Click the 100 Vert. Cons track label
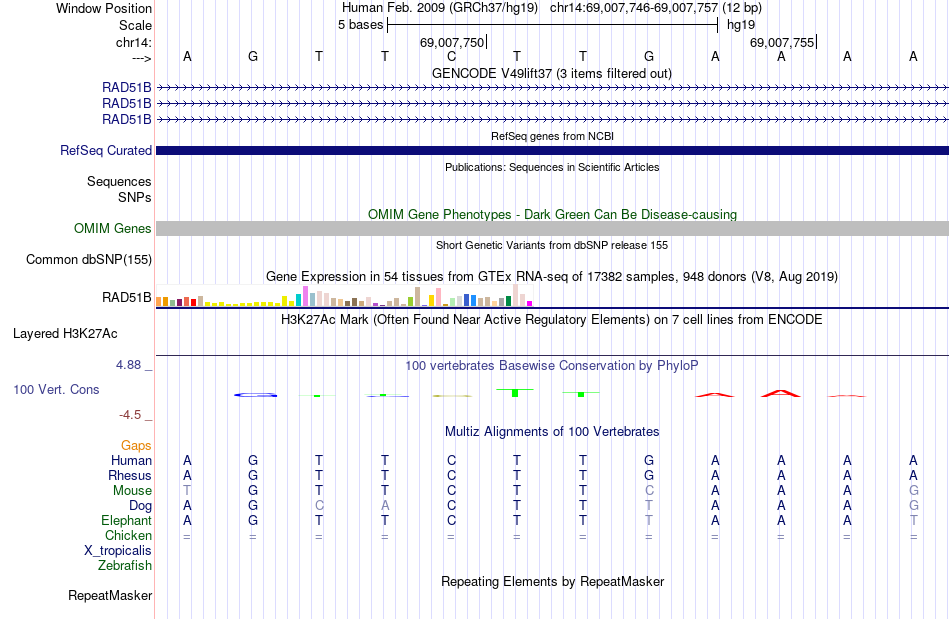Image resolution: width=950 pixels, height=619 pixels. (x=56, y=389)
